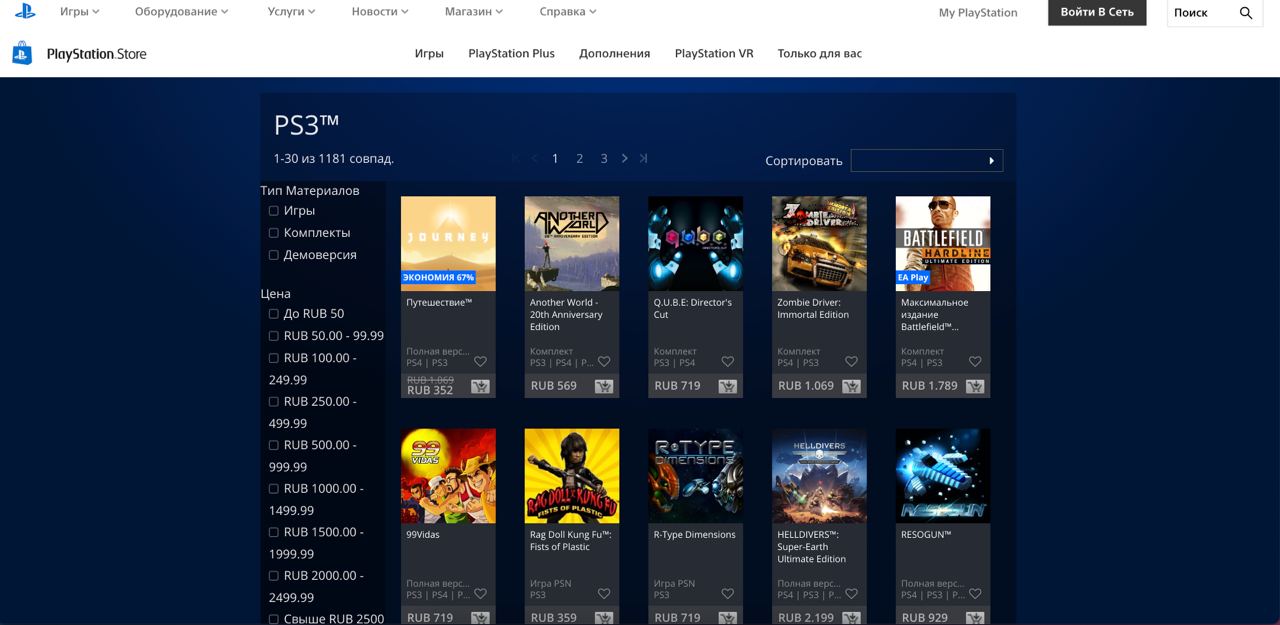1280x625 pixels.
Task: Check the RUB 100.00 - 249.99 price filter
Action: coord(274,358)
